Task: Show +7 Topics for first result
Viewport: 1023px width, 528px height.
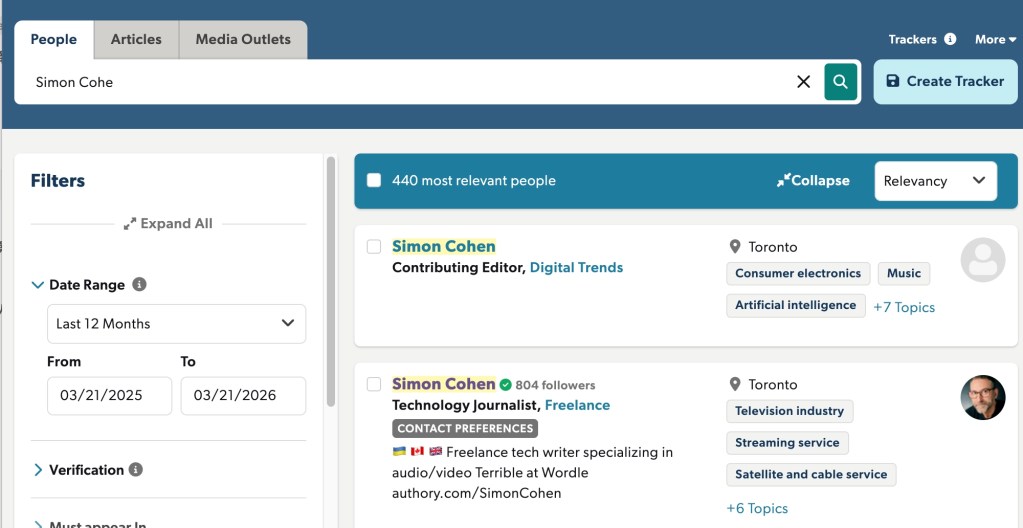Action: tap(904, 307)
